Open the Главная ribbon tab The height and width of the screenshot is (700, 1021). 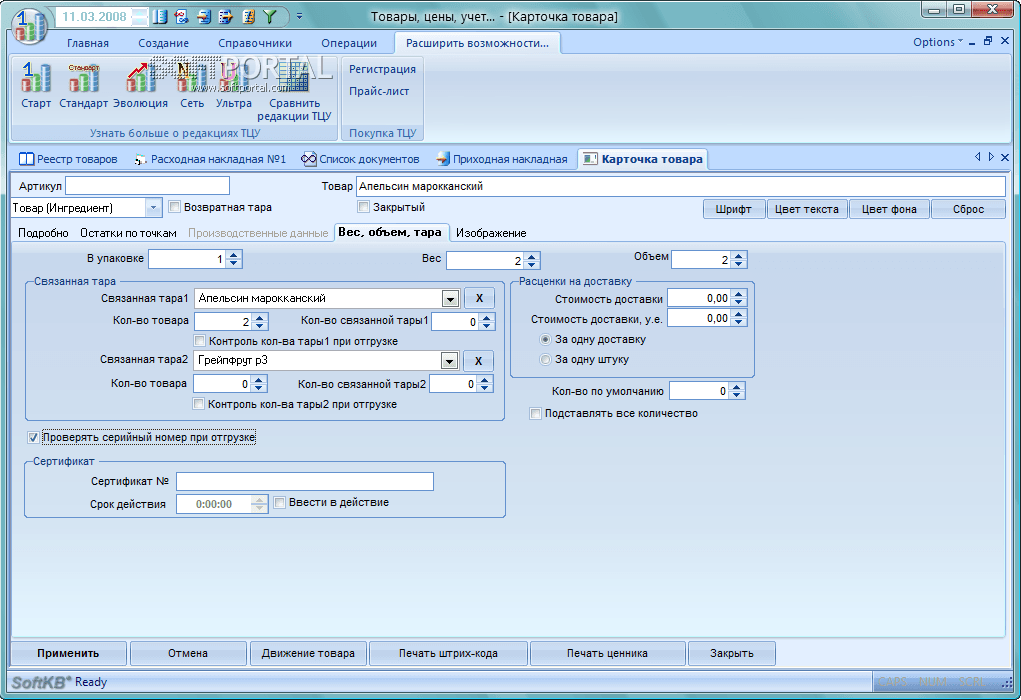pyautogui.click(x=88, y=43)
